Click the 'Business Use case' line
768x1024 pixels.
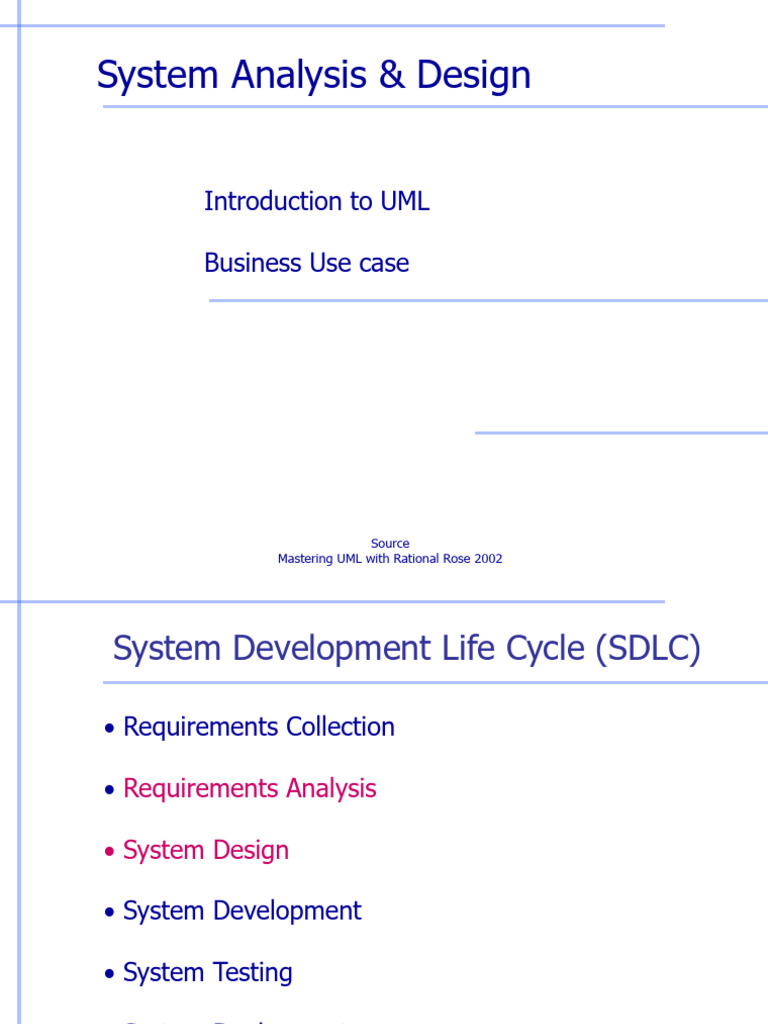pyautogui.click(x=306, y=263)
